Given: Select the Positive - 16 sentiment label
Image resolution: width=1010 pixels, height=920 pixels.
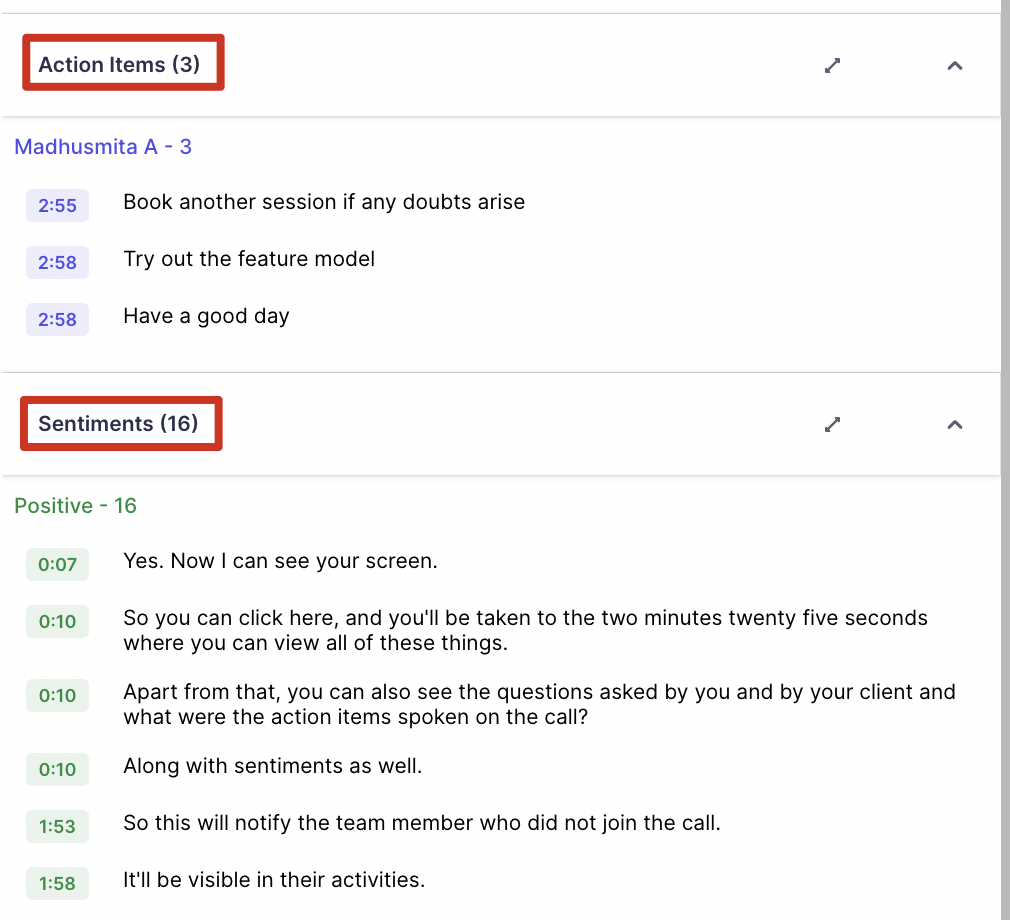Looking at the screenshot, I should click(x=75, y=506).
